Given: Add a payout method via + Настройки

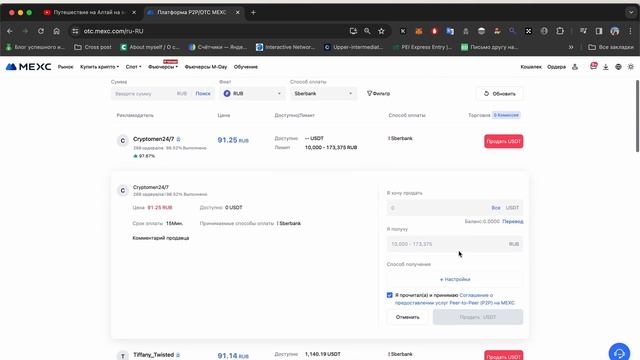Looking at the screenshot, I should 455,279.
